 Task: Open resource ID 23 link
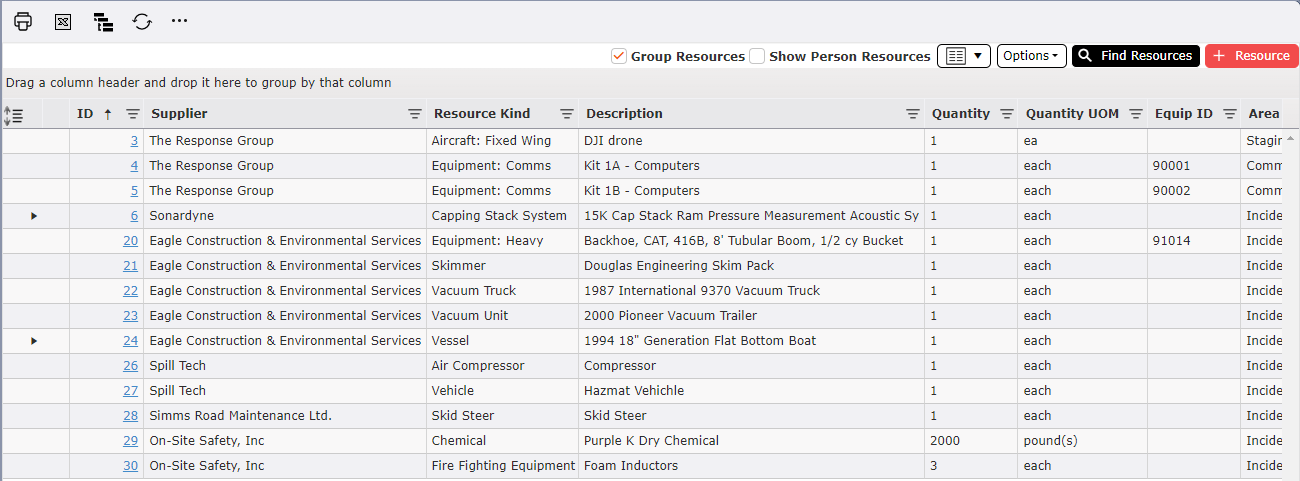pyautogui.click(x=131, y=316)
